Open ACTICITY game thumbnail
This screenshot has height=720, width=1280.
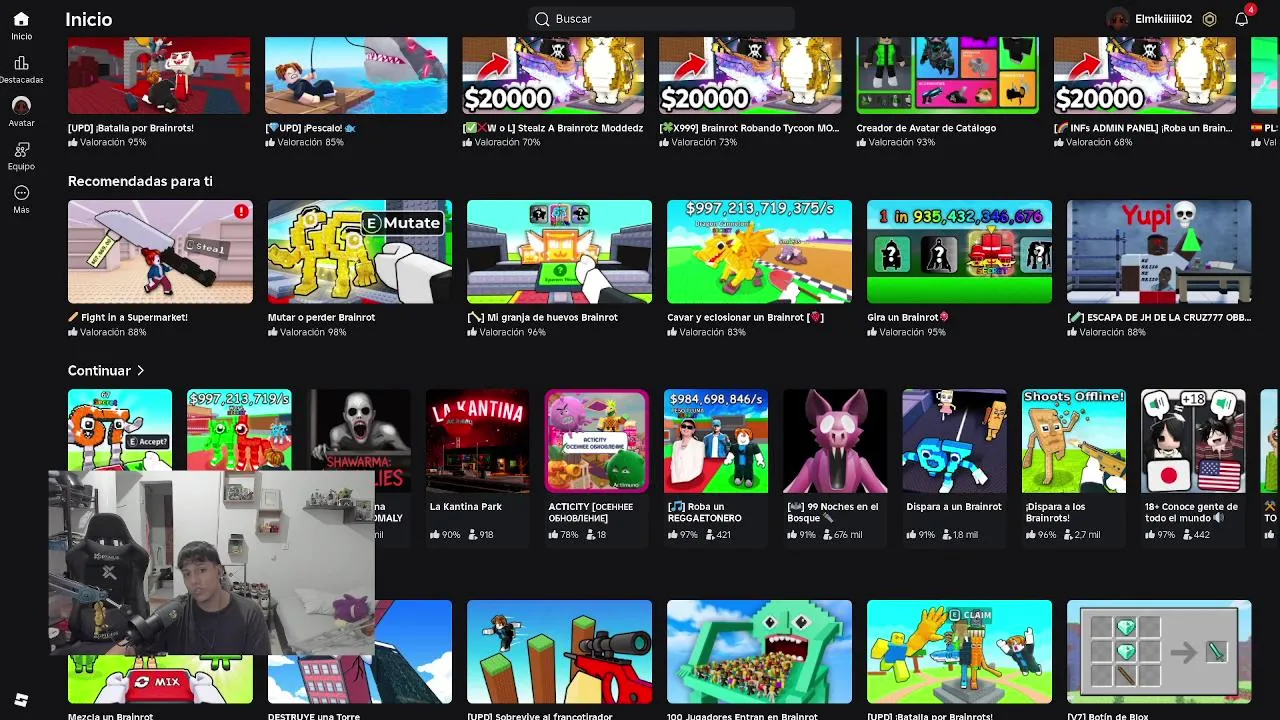point(597,441)
